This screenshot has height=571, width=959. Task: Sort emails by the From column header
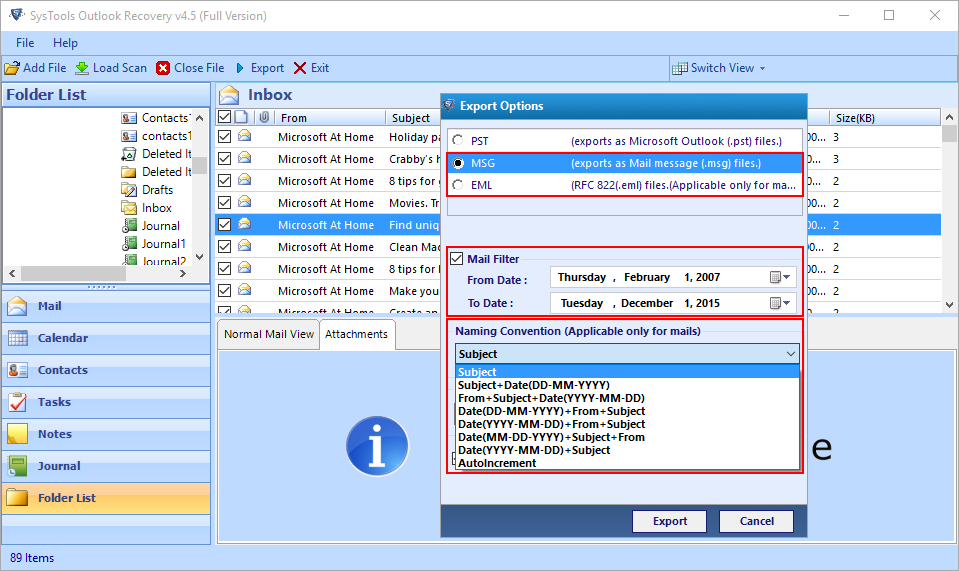330,117
